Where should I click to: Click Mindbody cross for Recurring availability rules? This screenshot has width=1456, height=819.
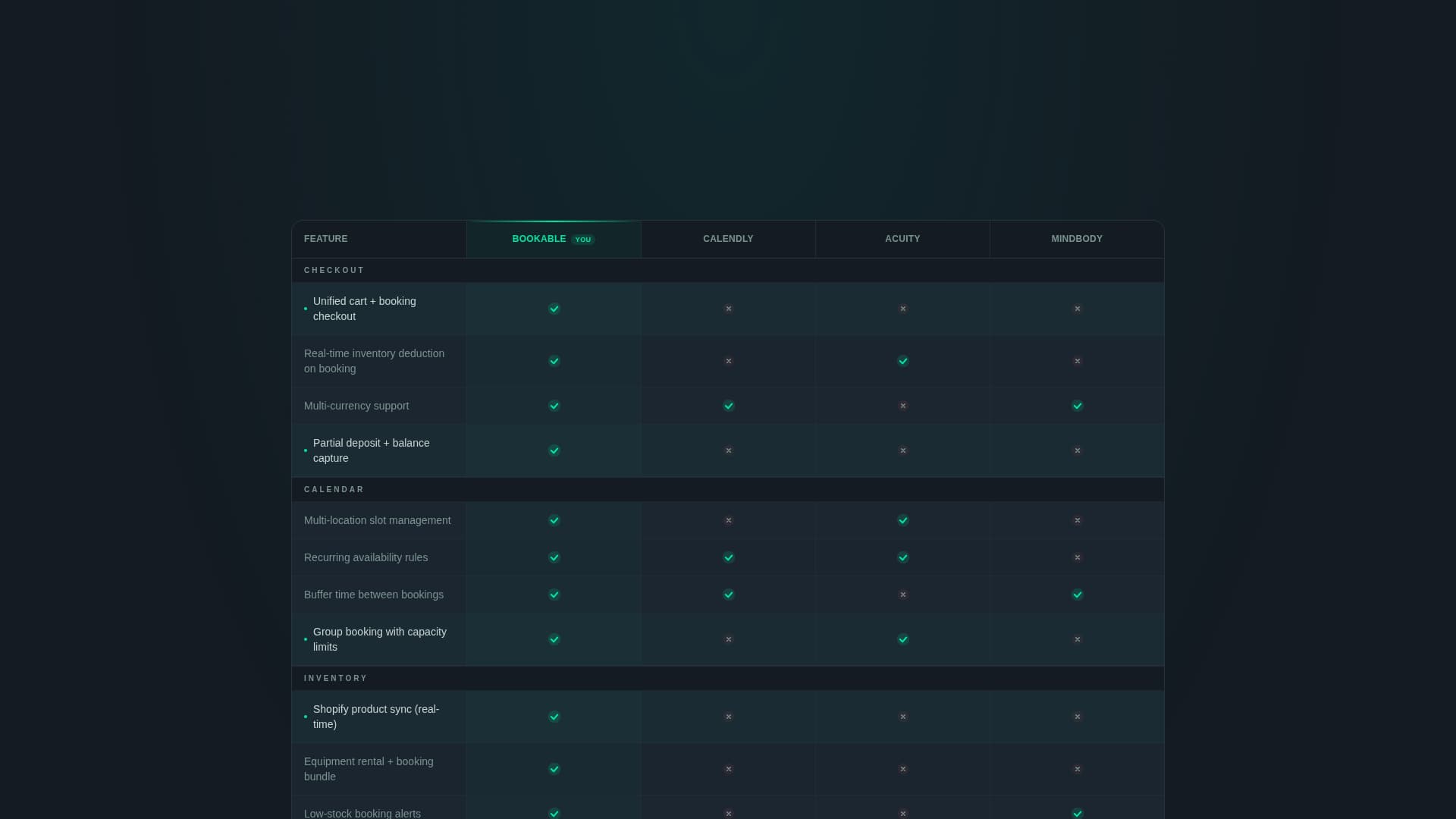click(1078, 557)
